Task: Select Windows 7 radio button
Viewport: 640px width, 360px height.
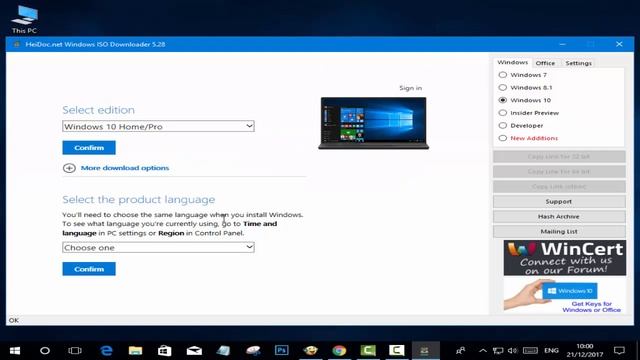Action: 503,75
